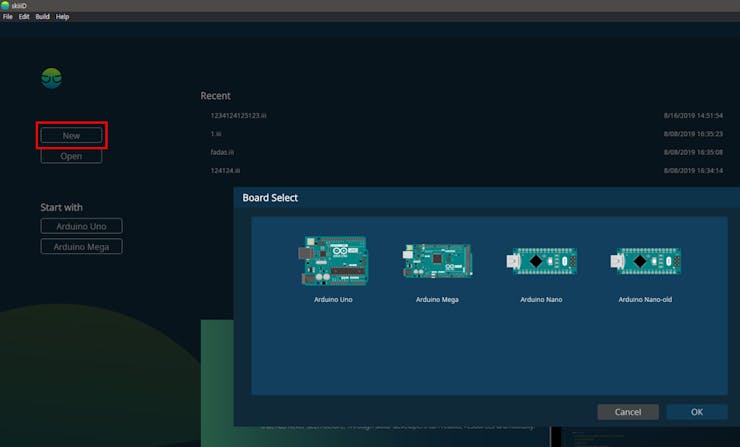Open the Help menu
Viewport: 740px width, 447px height.
[x=62, y=17]
